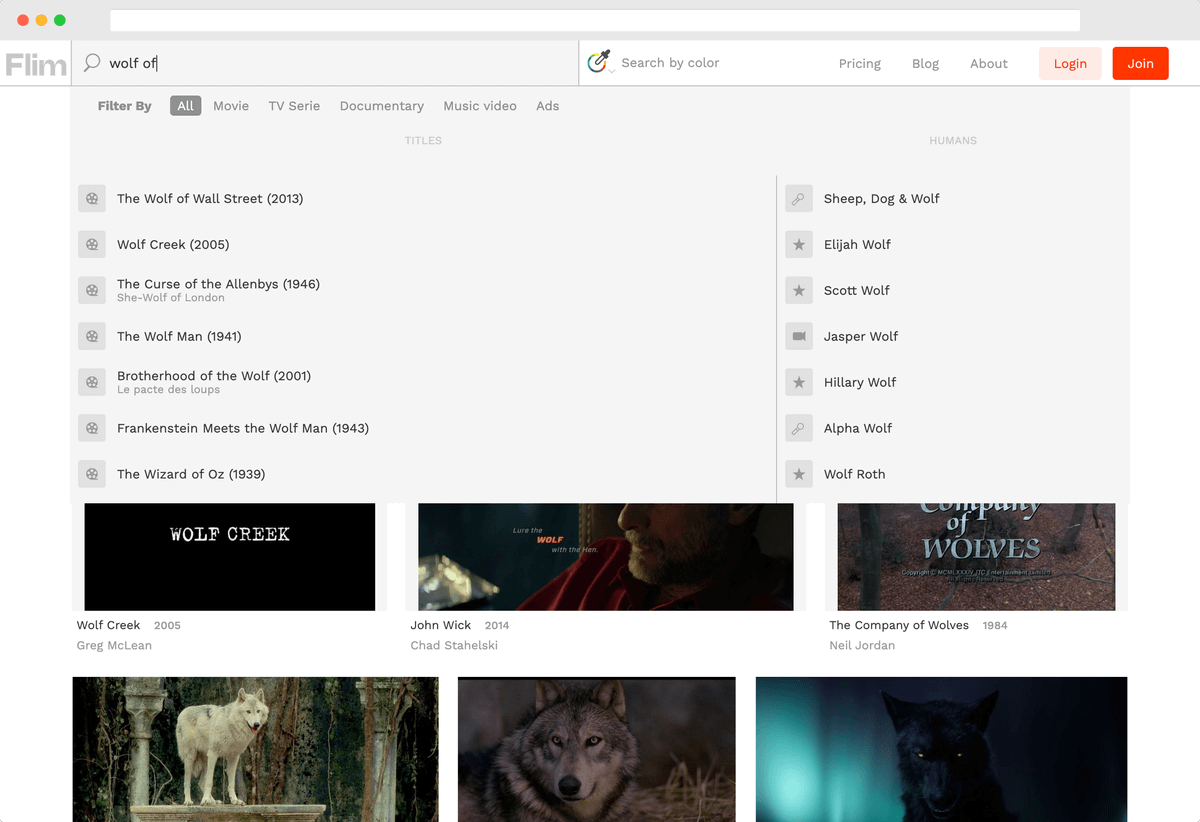Click star icon beside Hillary Wolf
The height and width of the screenshot is (822, 1200).
tap(799, 382)
